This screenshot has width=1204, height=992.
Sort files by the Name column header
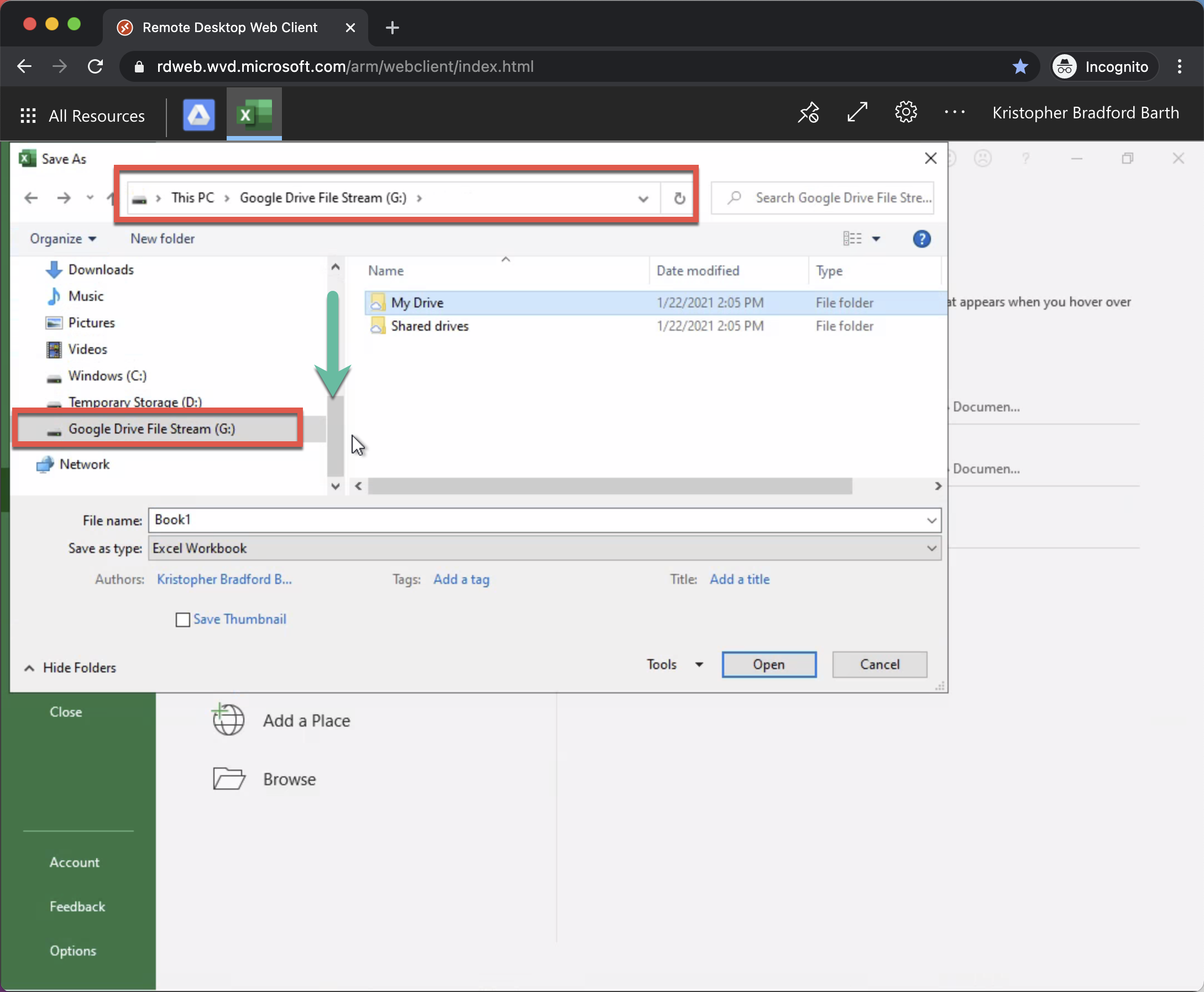tap(385, 271)
